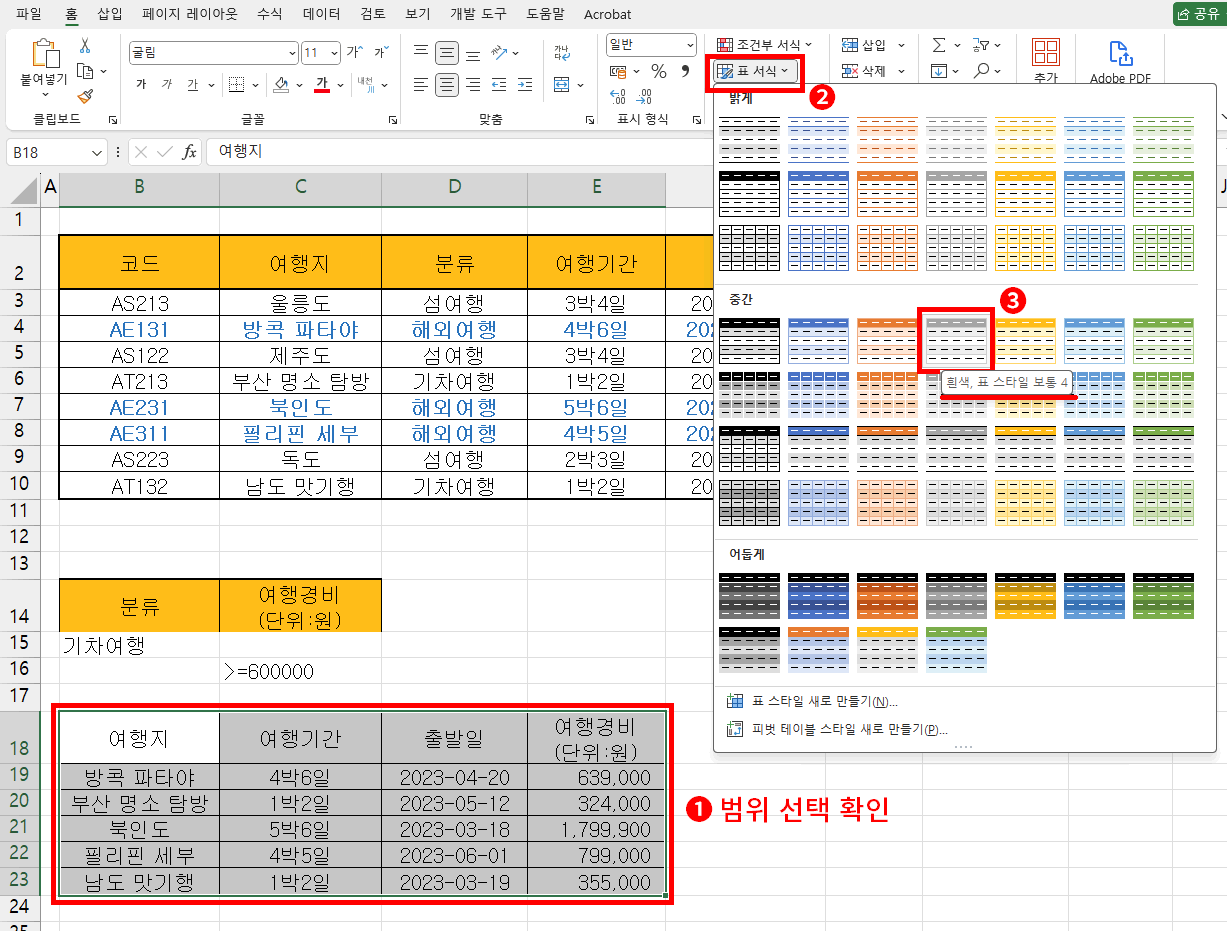Click the text orientation icon
The width and height of the screenshot is (1227, 931).
coord(500,52)
